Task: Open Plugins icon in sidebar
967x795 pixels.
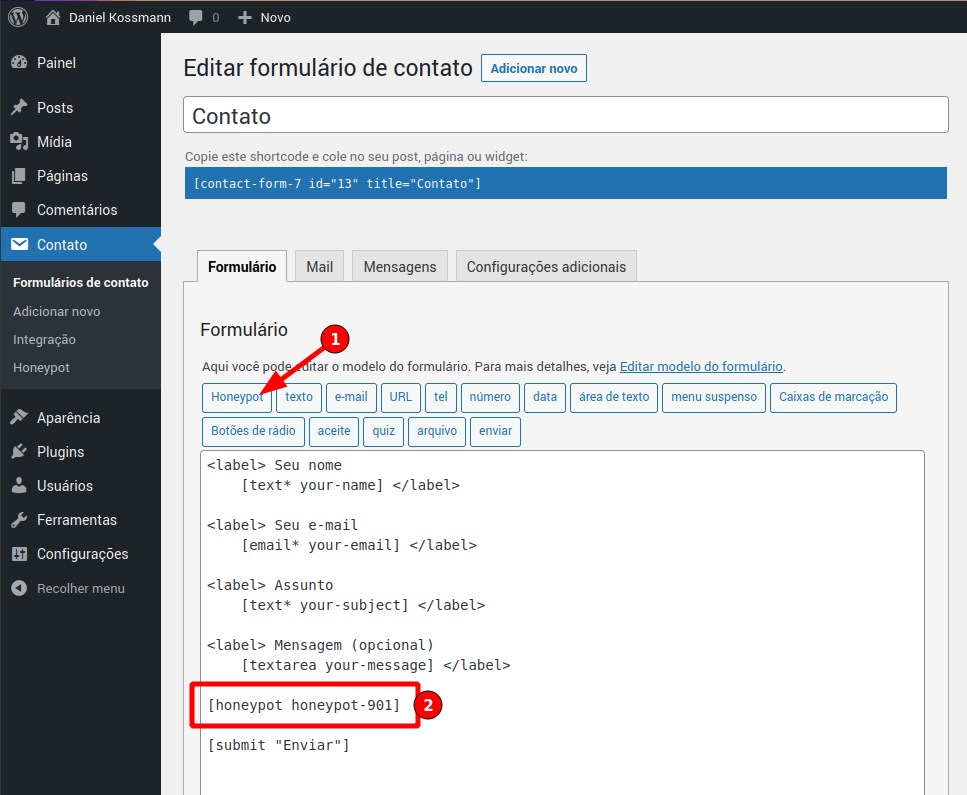Action: click(x=19, y=452)
